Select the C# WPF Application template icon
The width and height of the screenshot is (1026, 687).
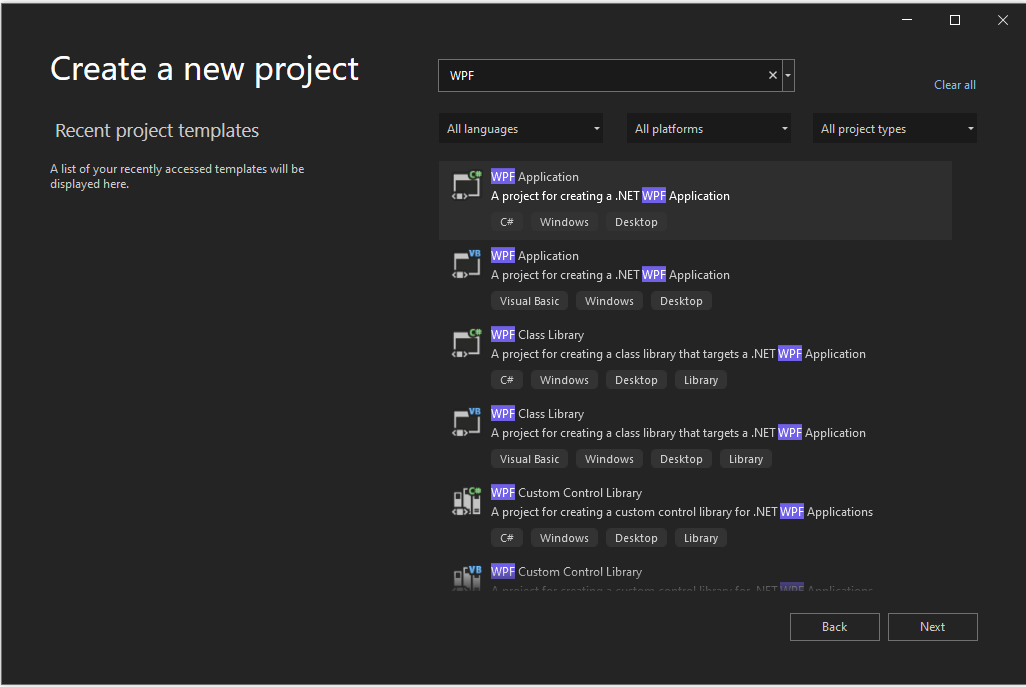466,185
